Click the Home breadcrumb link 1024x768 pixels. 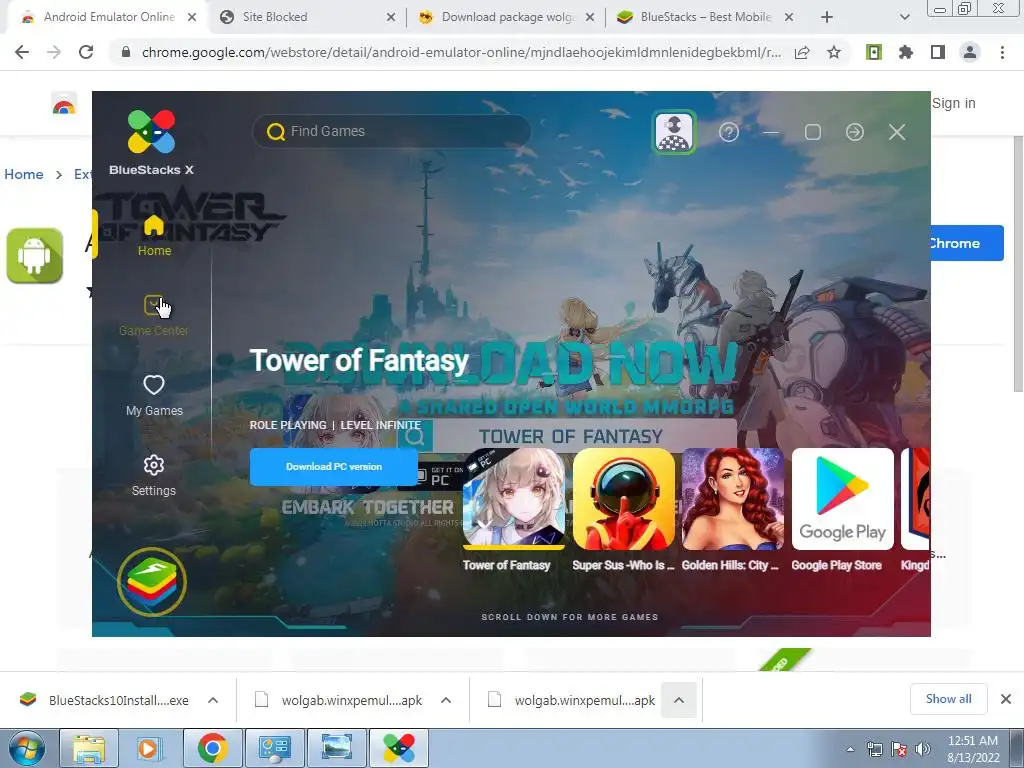point(24,174)
